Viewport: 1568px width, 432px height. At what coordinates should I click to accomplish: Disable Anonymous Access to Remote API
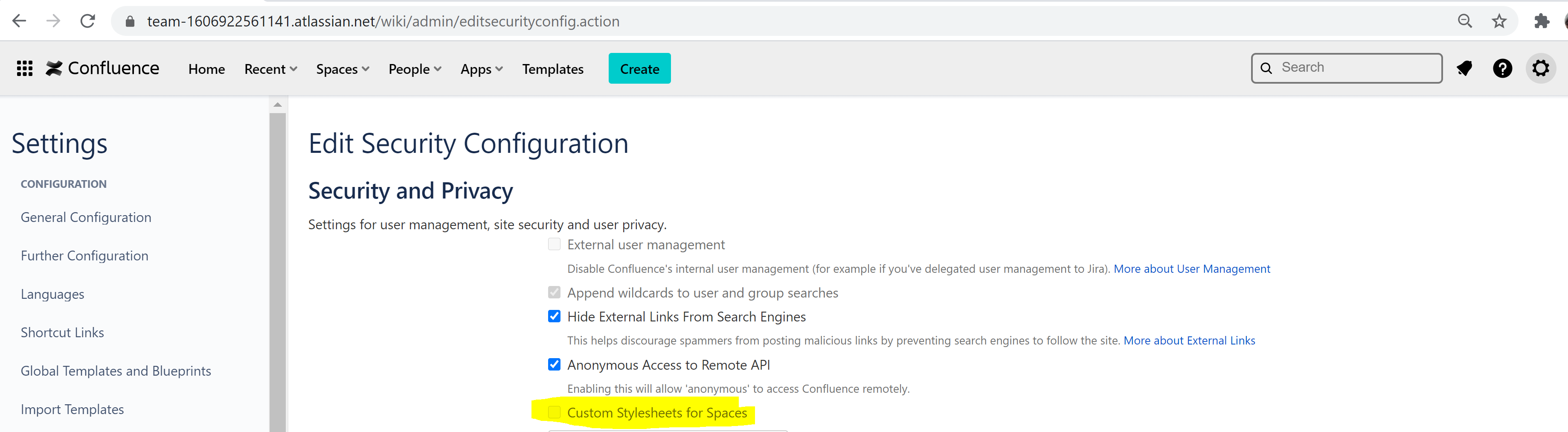click(554, 364)
